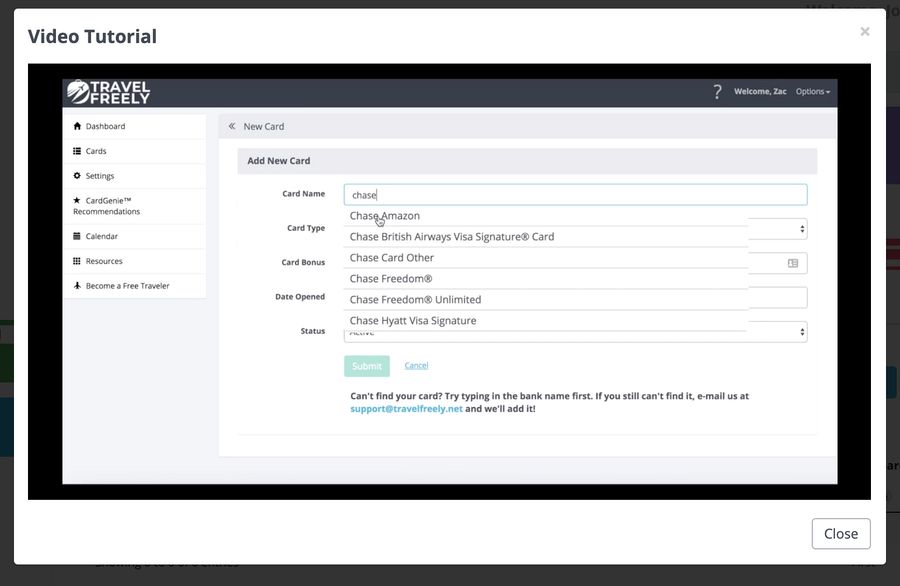Select Chase Card Other suggestion

click(x=546, y=258)
